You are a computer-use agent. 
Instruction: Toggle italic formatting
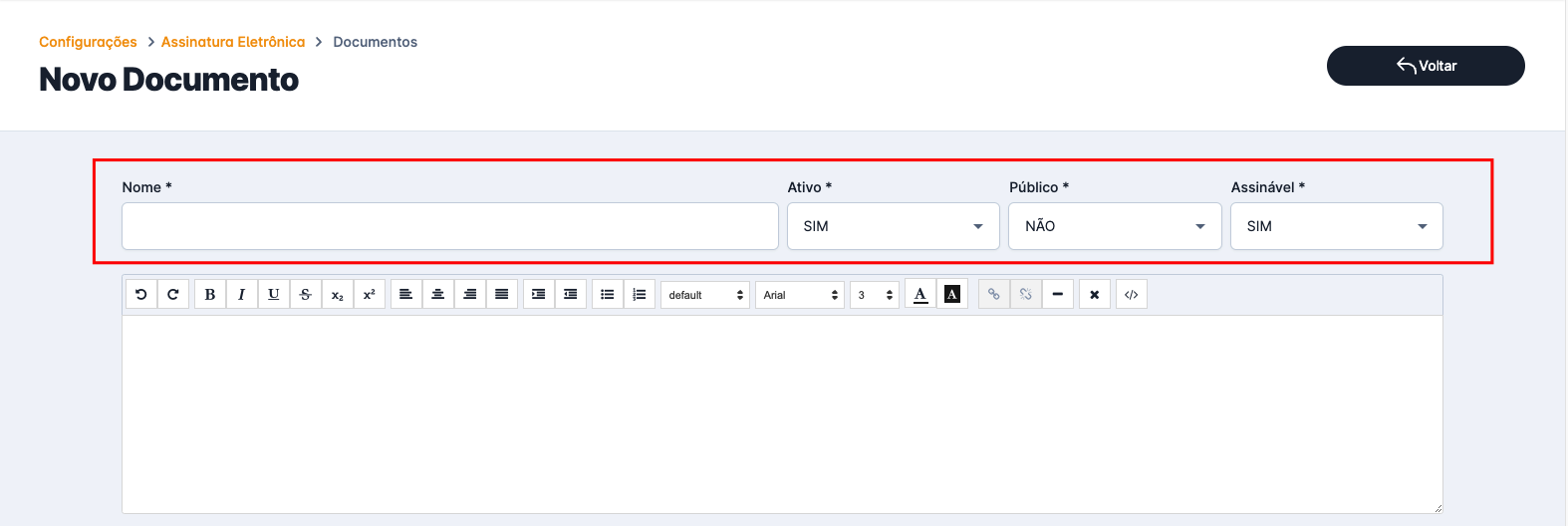tap(242, 295)
